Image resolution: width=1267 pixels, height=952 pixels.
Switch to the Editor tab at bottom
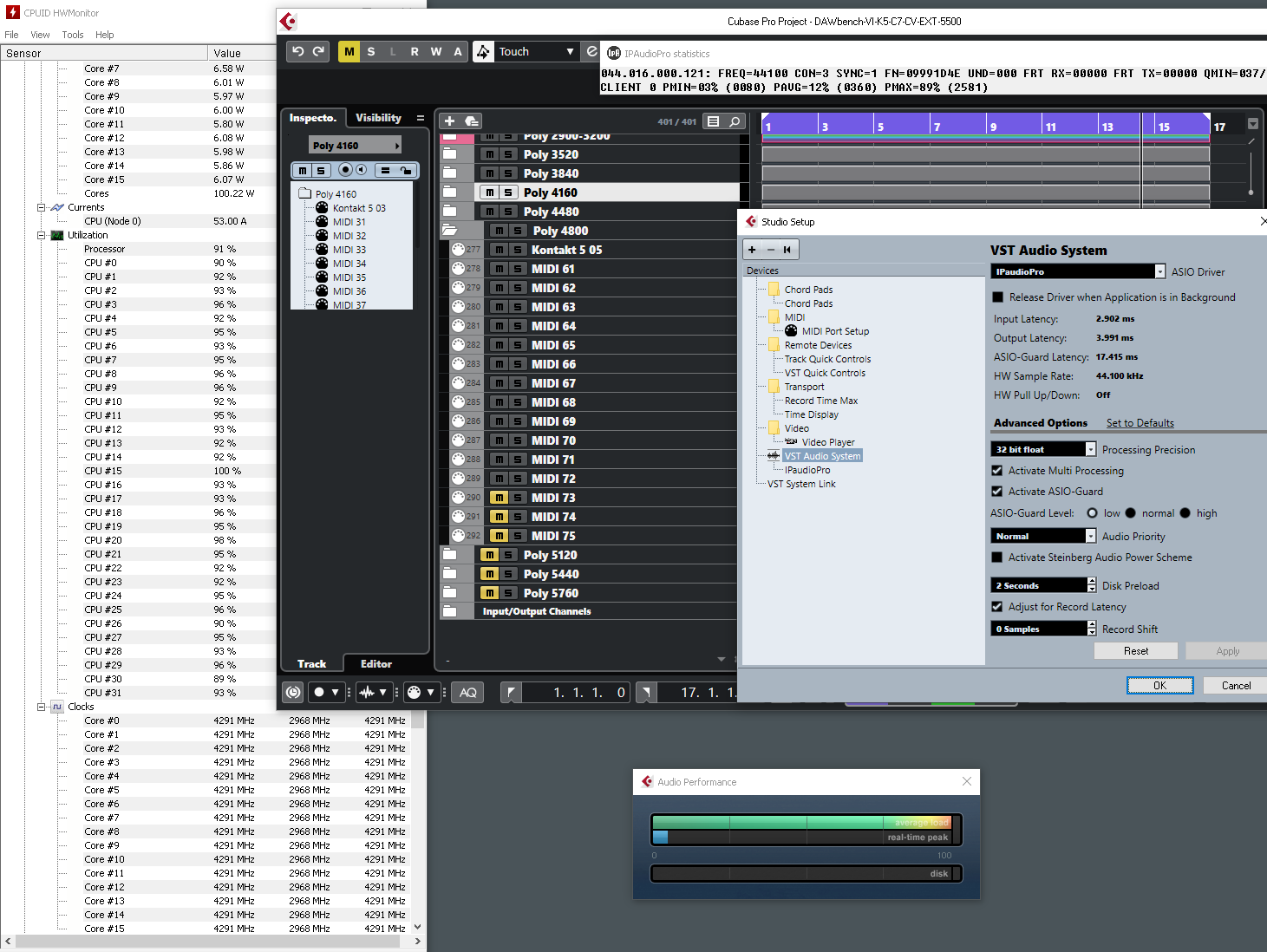point(376,664)
